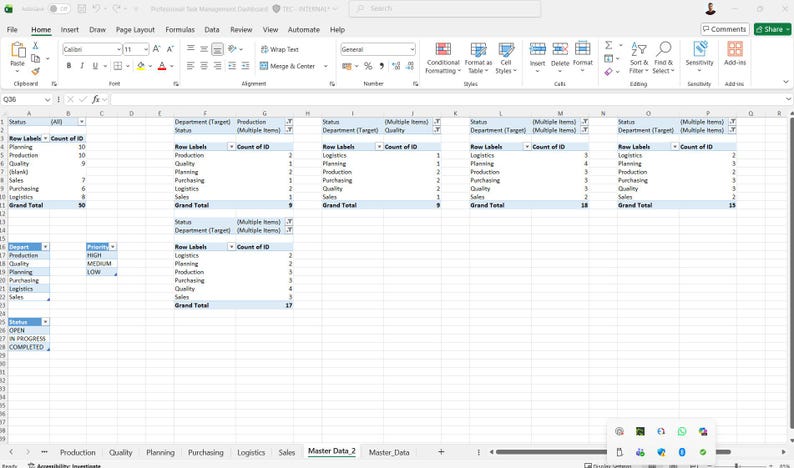
Task: Open Cell Styles gallery
Action: coord(506,58)
